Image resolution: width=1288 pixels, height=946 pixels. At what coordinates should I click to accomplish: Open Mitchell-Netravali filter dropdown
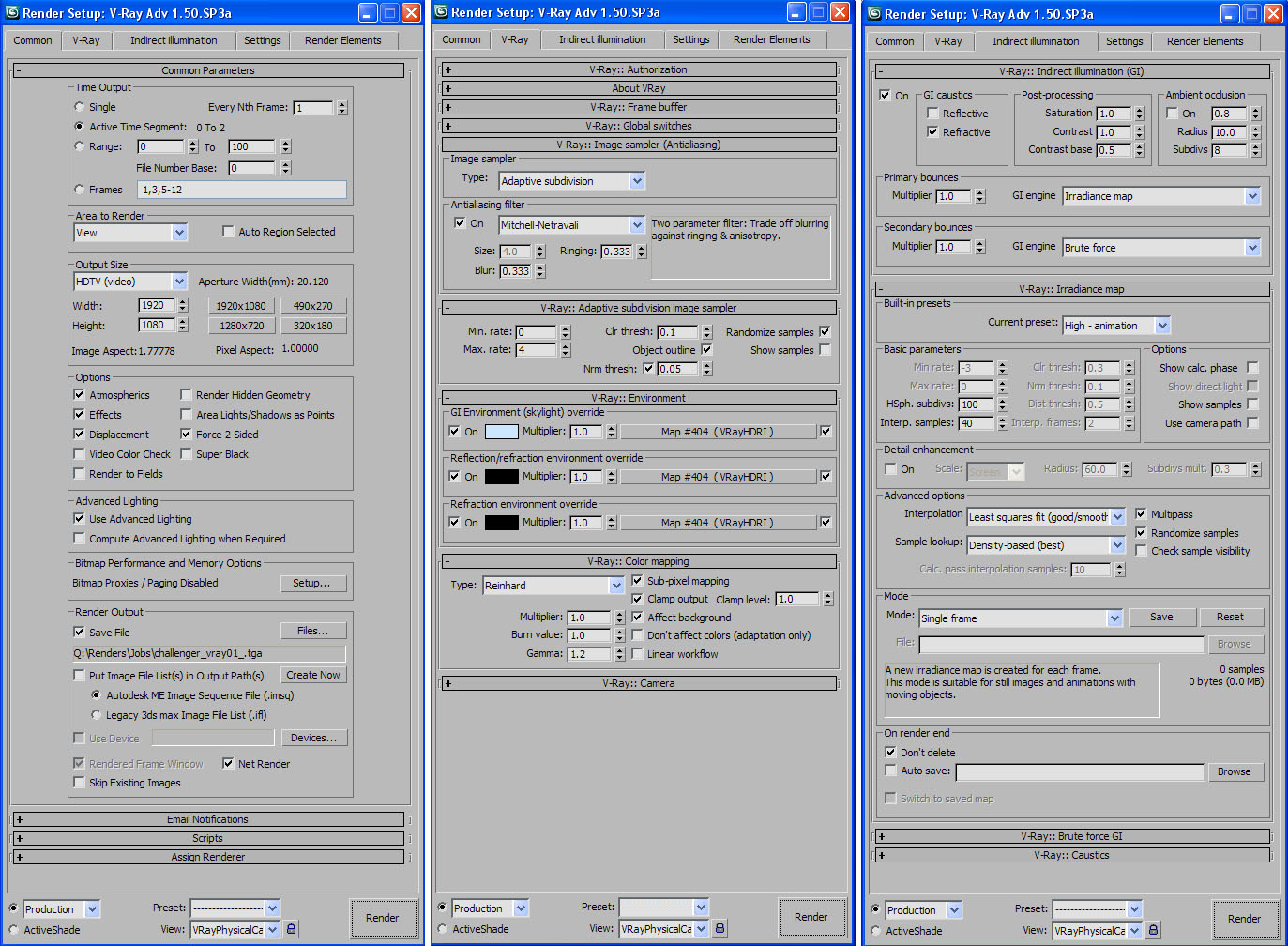tap(572, 225)
